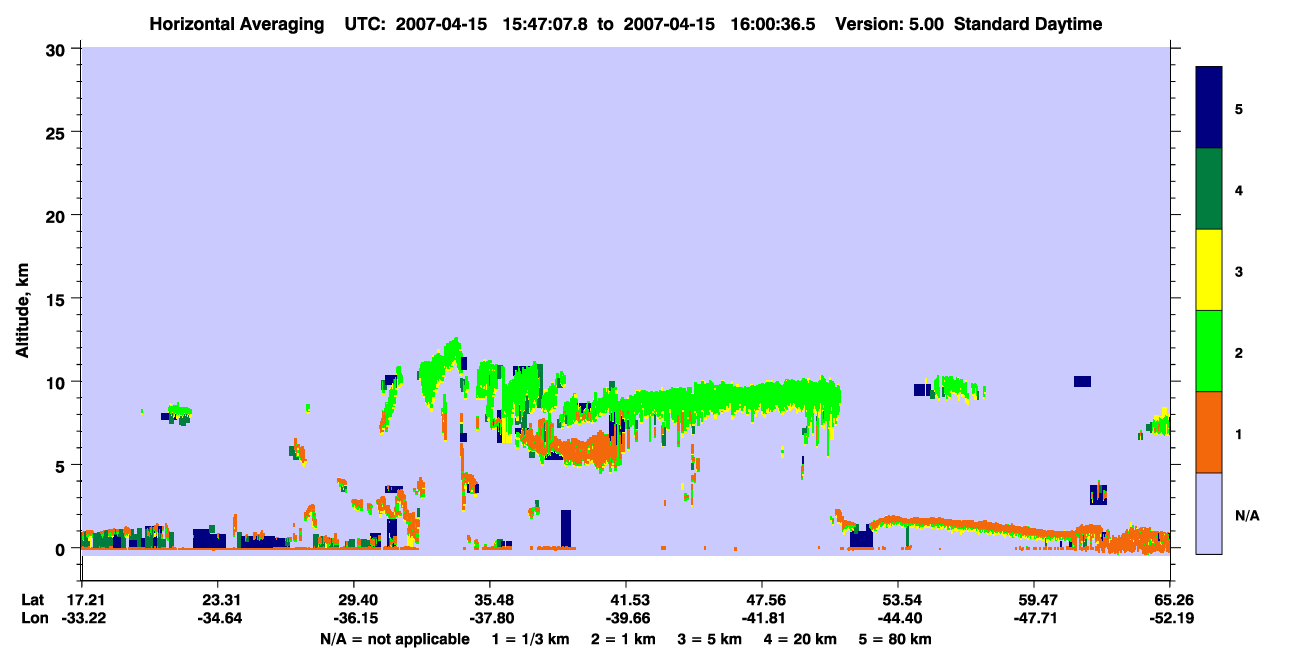Click the lavender N/A color bar segment
The height and width of the screenshot is (667, 1300).
1209,513
